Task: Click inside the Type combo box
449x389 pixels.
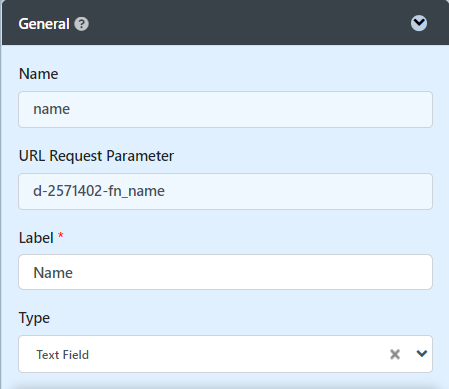Action: coord(225,354)
